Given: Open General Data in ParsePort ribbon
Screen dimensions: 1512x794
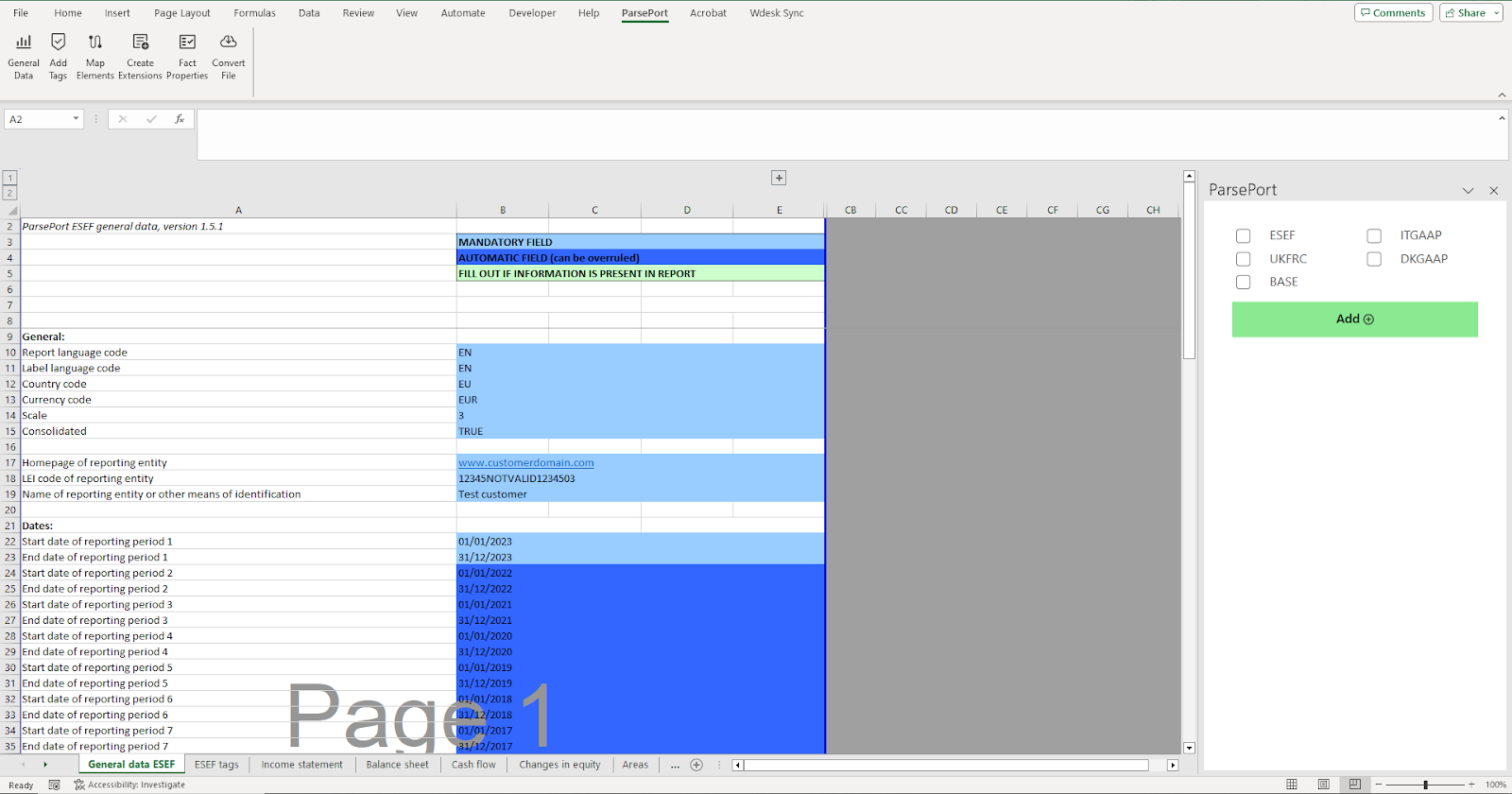Looking at the screenshot, I should (x=24, y=56).
